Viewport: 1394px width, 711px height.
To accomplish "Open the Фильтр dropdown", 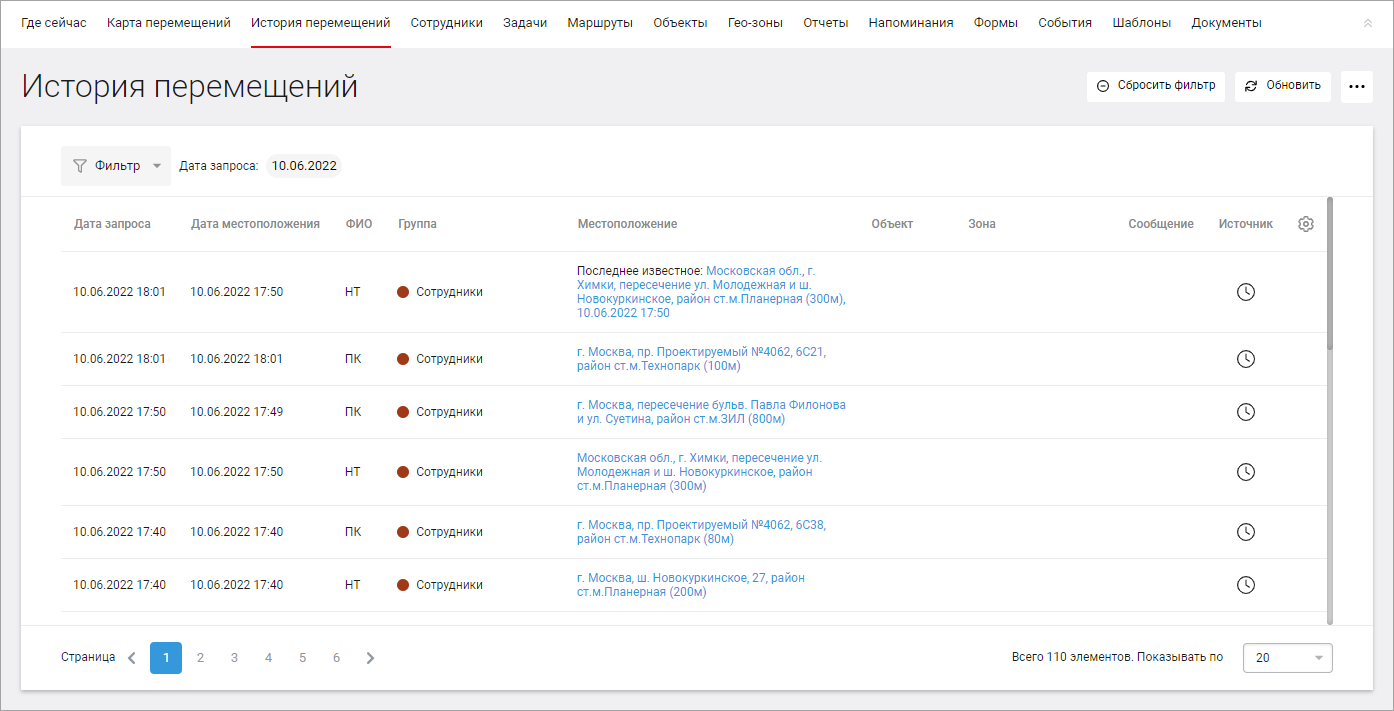I will point(116,166).
